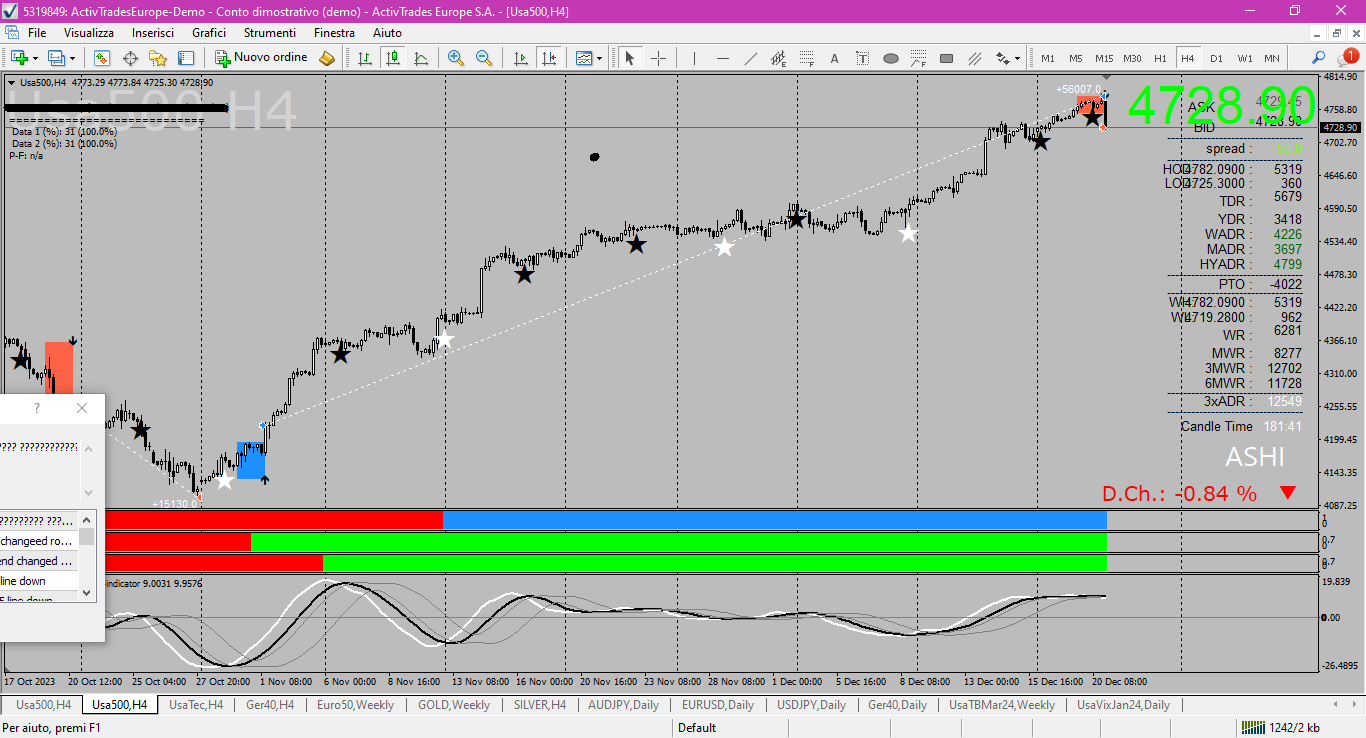Select the Fibonacci arc tool
This screenshot has width=1366, height=738.
coord(919,58)
